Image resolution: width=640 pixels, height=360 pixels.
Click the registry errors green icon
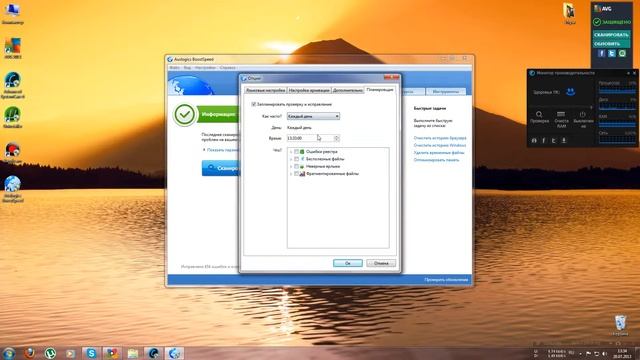(x=302, y=152)
